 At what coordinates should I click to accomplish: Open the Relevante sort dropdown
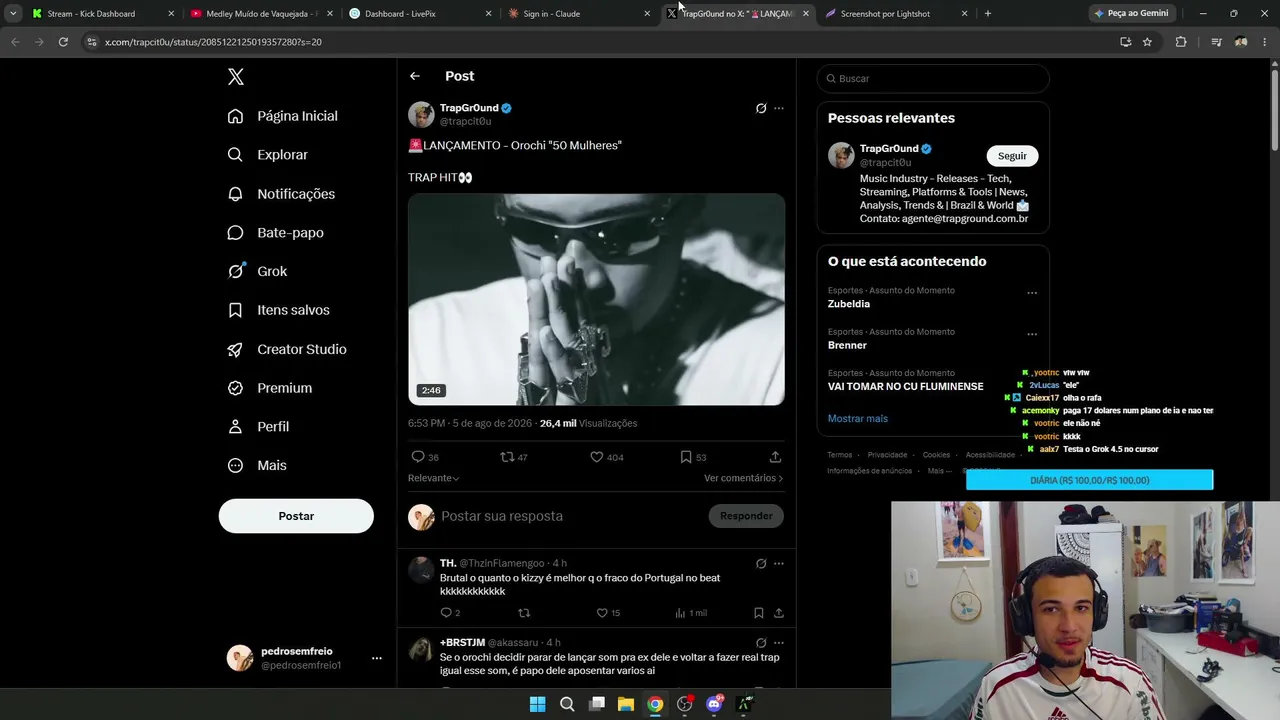pos(434,478)
